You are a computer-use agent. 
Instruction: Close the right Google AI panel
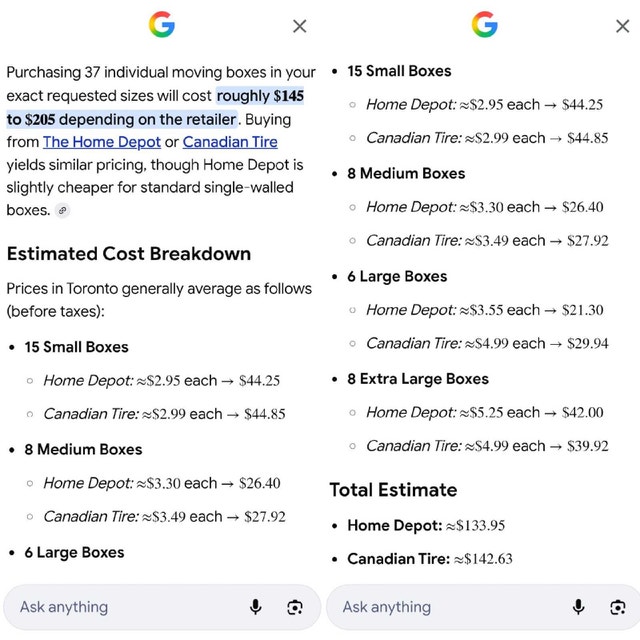[622, 27]
